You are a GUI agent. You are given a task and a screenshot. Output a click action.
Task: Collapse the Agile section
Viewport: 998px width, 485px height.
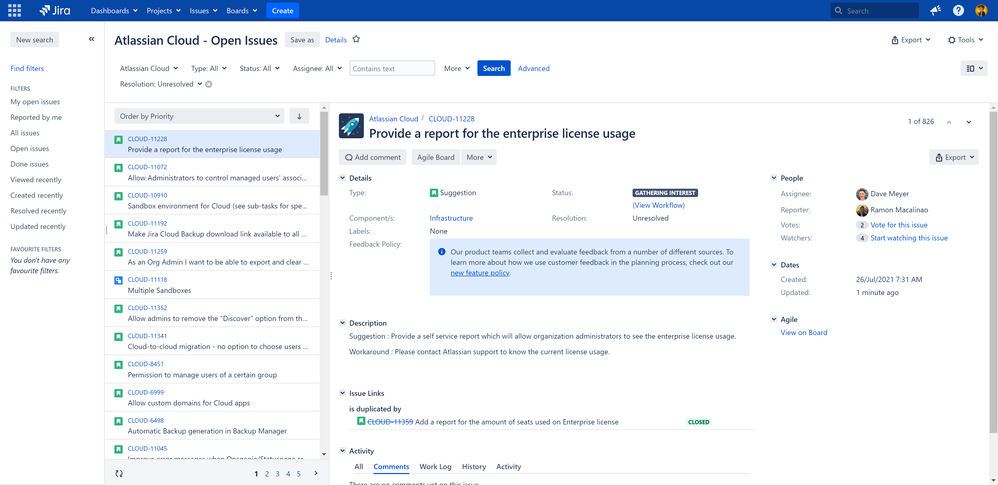pos(774,320)
